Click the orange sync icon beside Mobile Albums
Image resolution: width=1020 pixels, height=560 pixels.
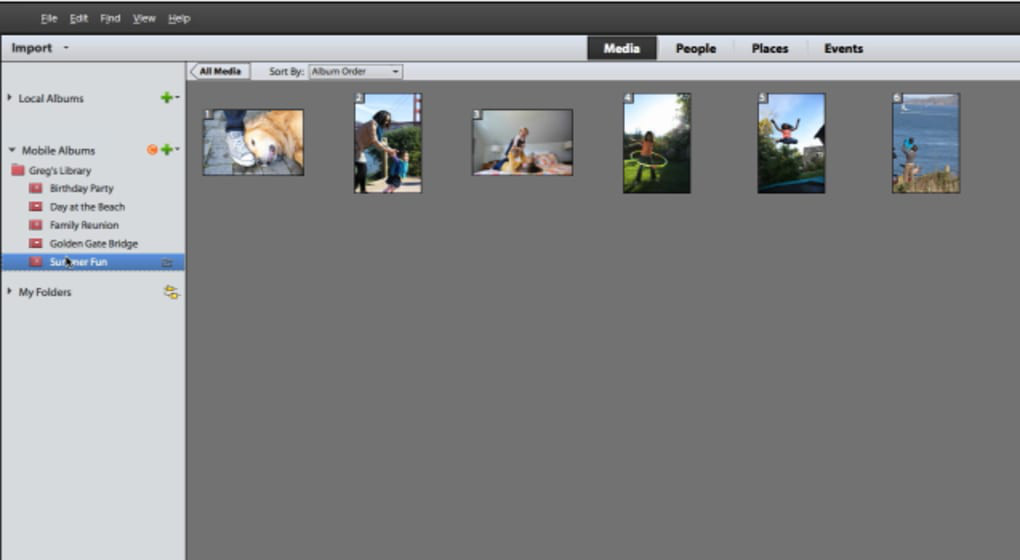pos(152,150)
